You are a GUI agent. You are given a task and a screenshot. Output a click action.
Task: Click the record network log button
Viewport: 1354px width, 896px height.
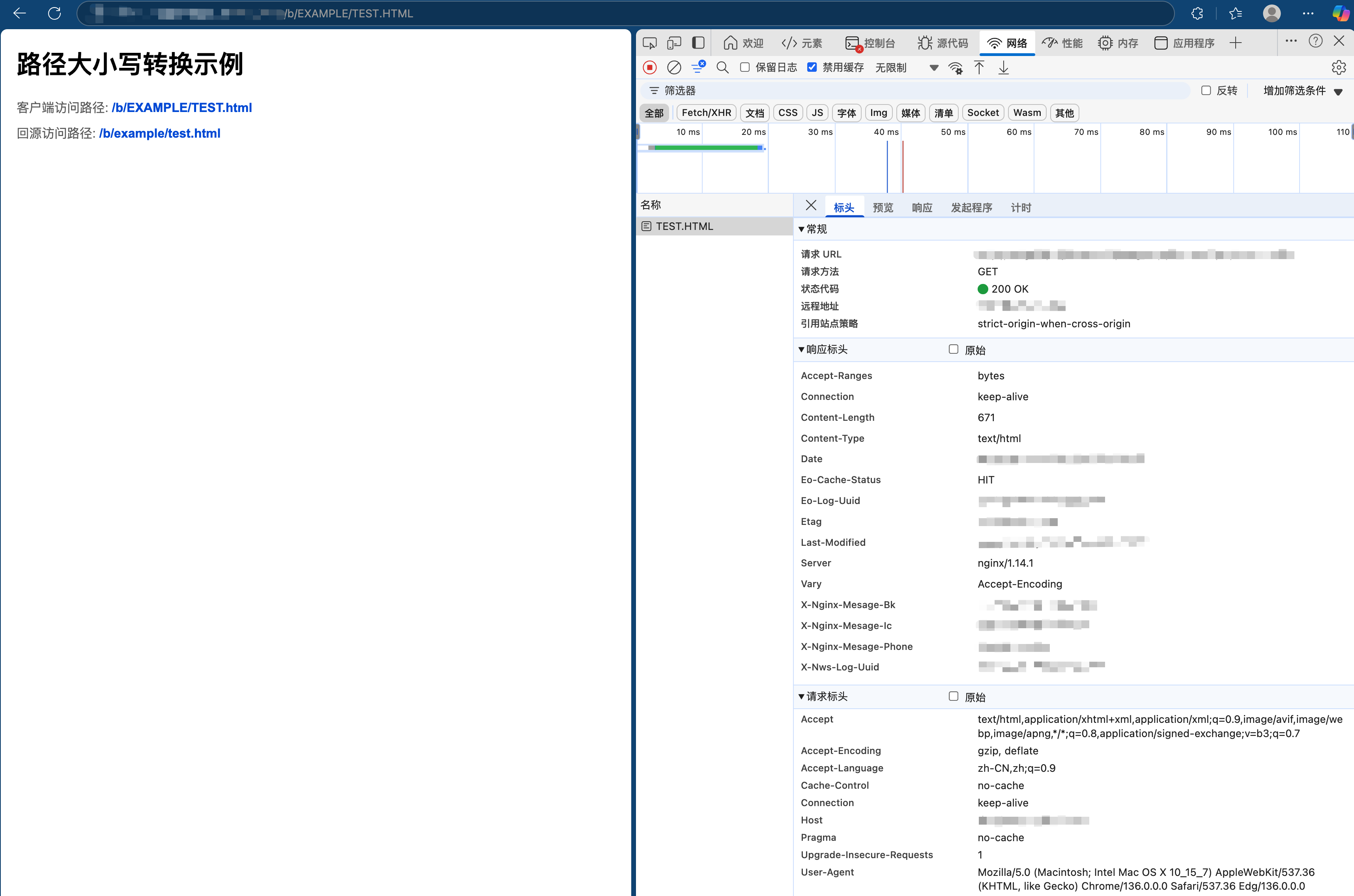(x=649, y=67)
